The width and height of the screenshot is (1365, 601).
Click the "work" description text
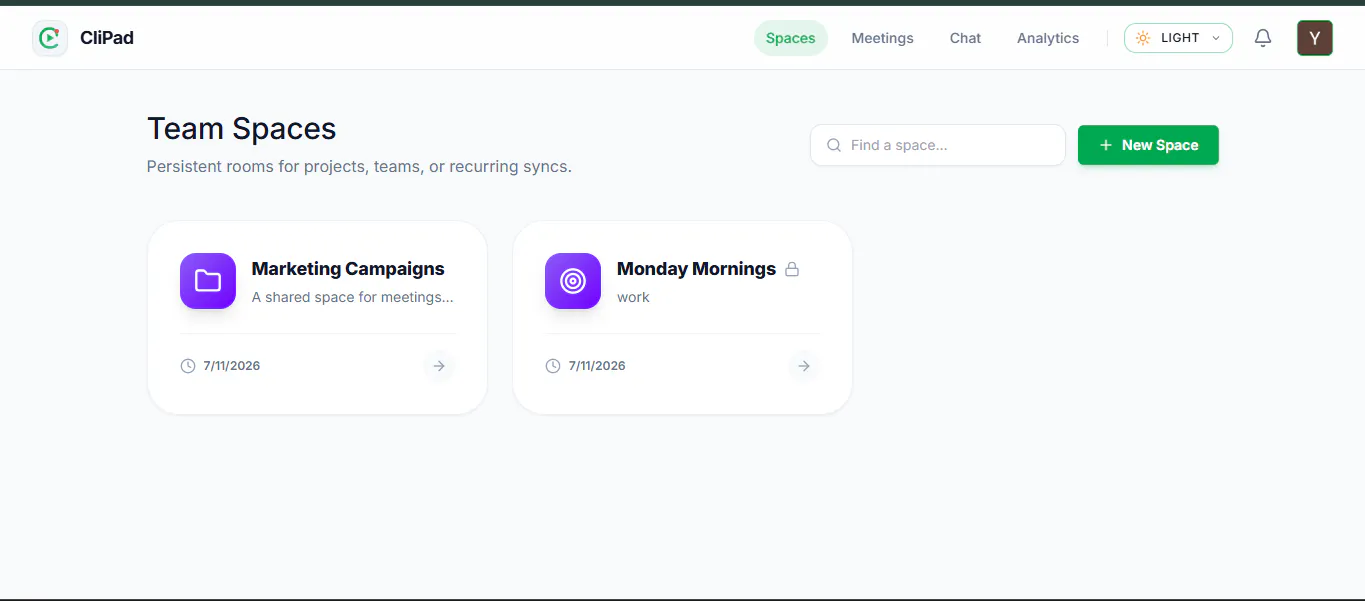coord(633,297)
